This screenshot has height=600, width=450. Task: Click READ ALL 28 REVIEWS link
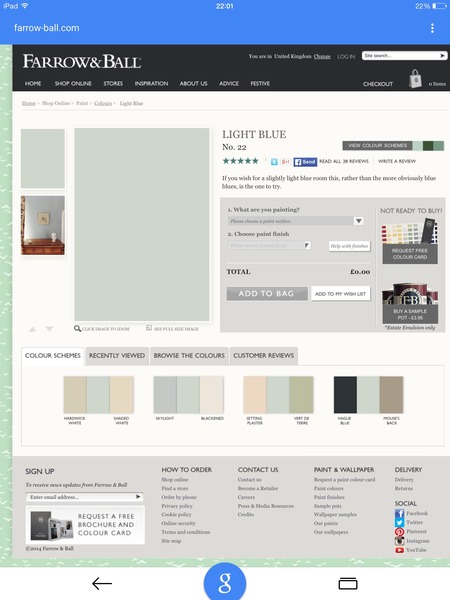click(x=344, y=161)
